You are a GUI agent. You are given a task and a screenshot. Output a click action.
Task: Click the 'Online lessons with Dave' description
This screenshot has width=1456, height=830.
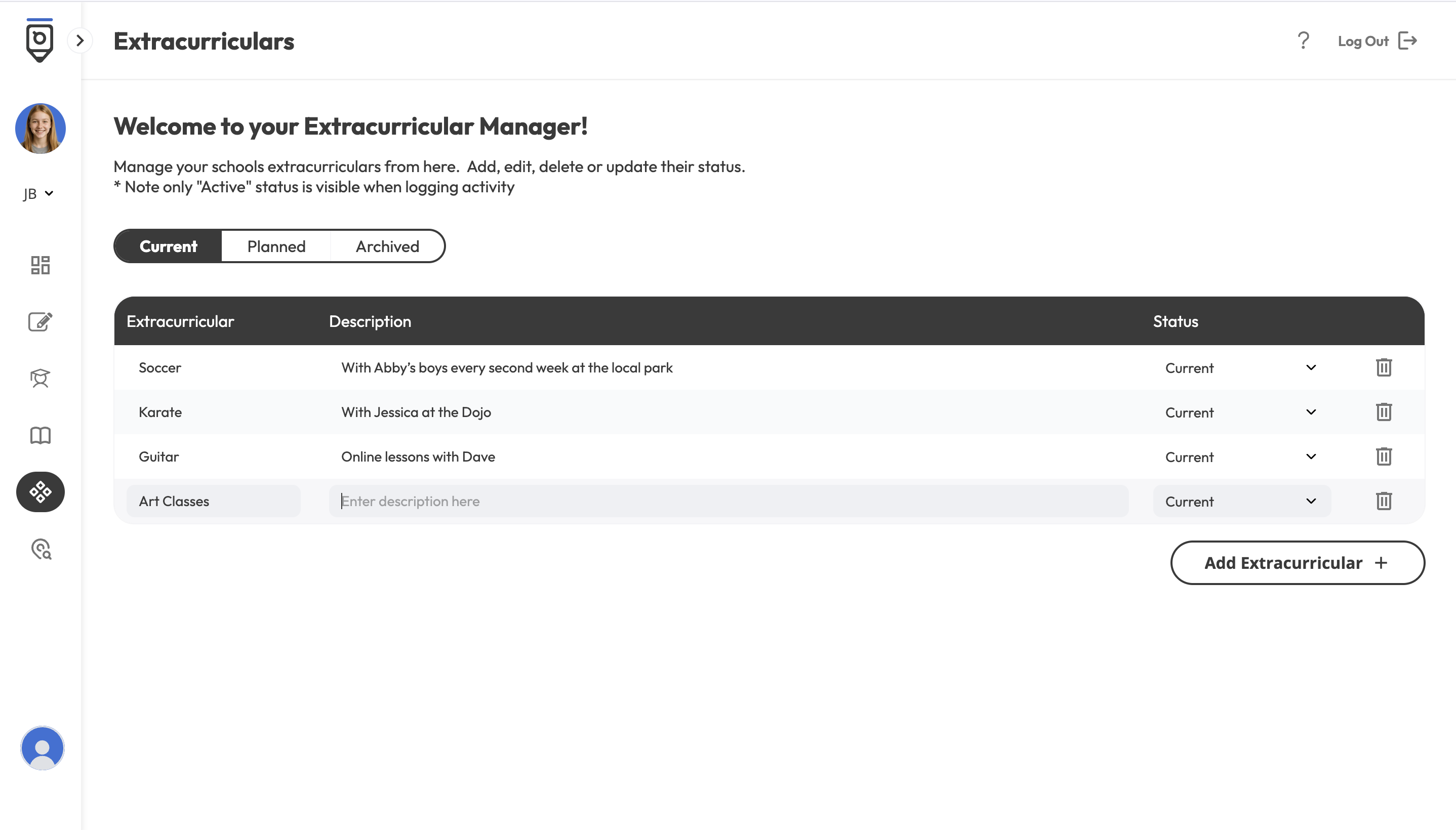click(418, 456)
